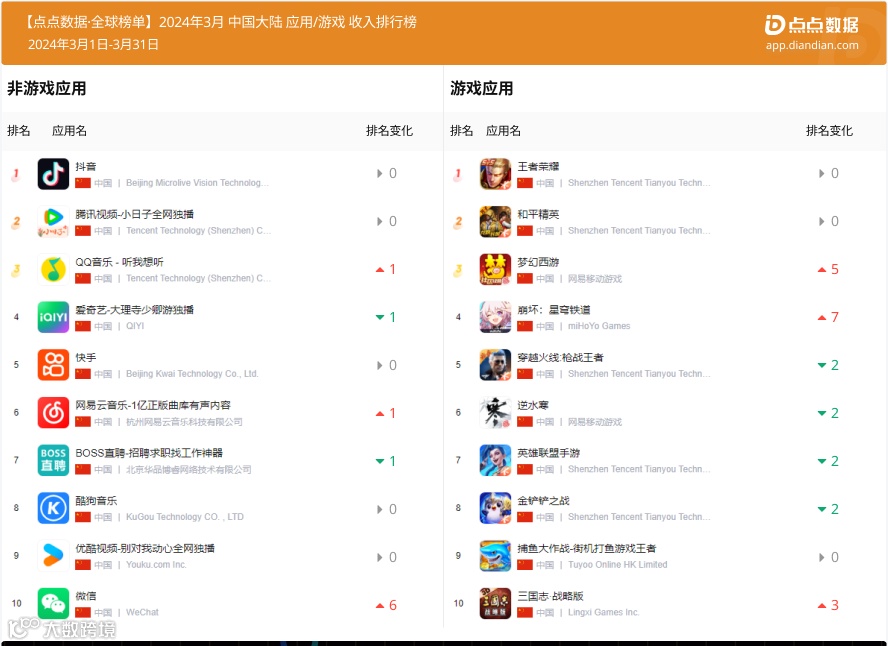Click publisher Beijing Kwai Technology Co., Ltd.

[x=192, y=374]
